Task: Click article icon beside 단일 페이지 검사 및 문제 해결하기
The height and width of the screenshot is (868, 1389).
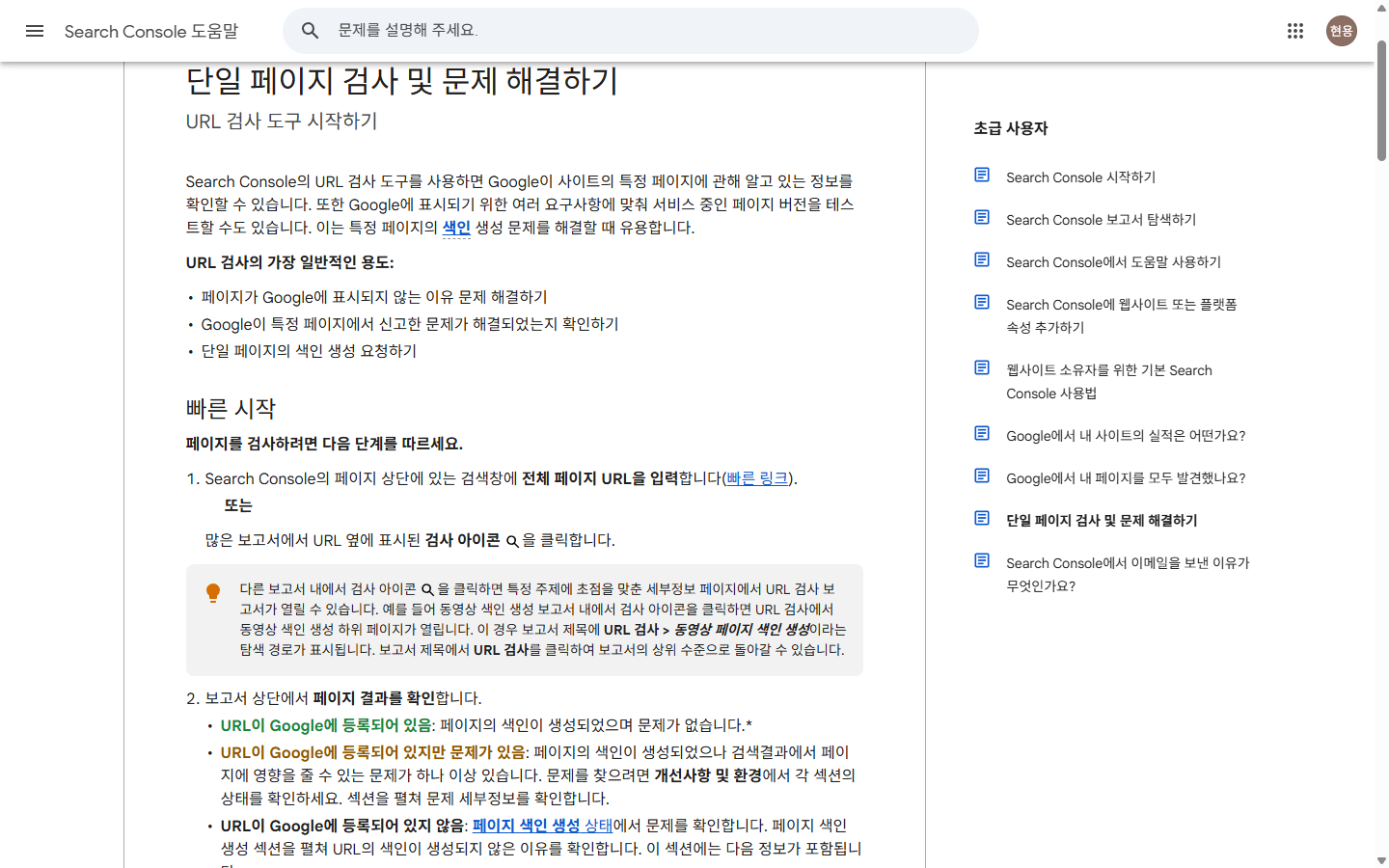Action: click(x=982, y=518)
